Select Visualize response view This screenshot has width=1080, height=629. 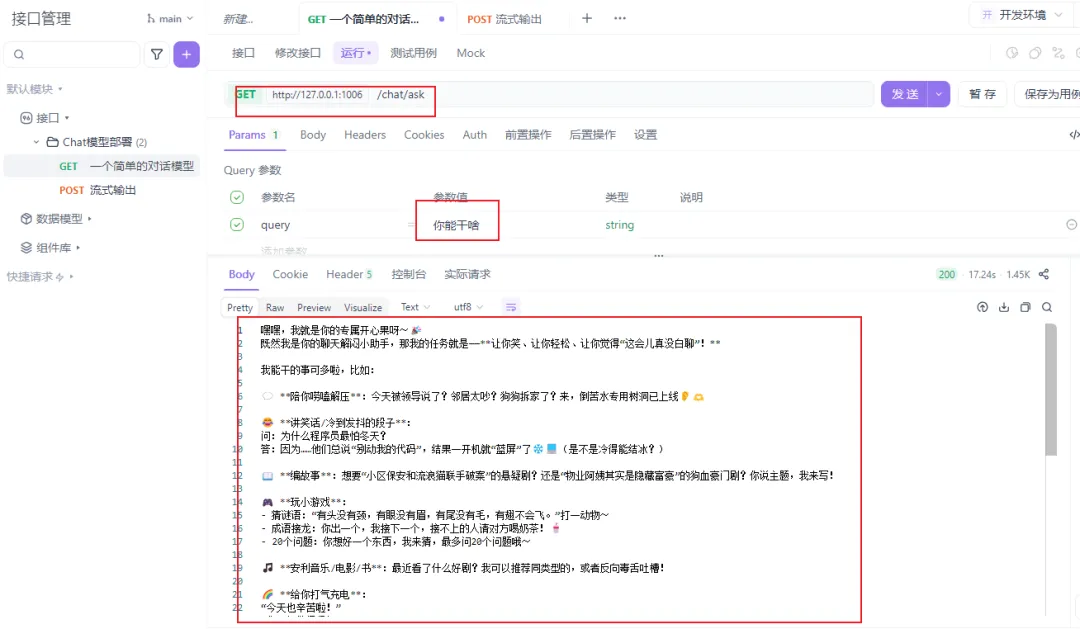pyautogui.click(x=363, y=307)
